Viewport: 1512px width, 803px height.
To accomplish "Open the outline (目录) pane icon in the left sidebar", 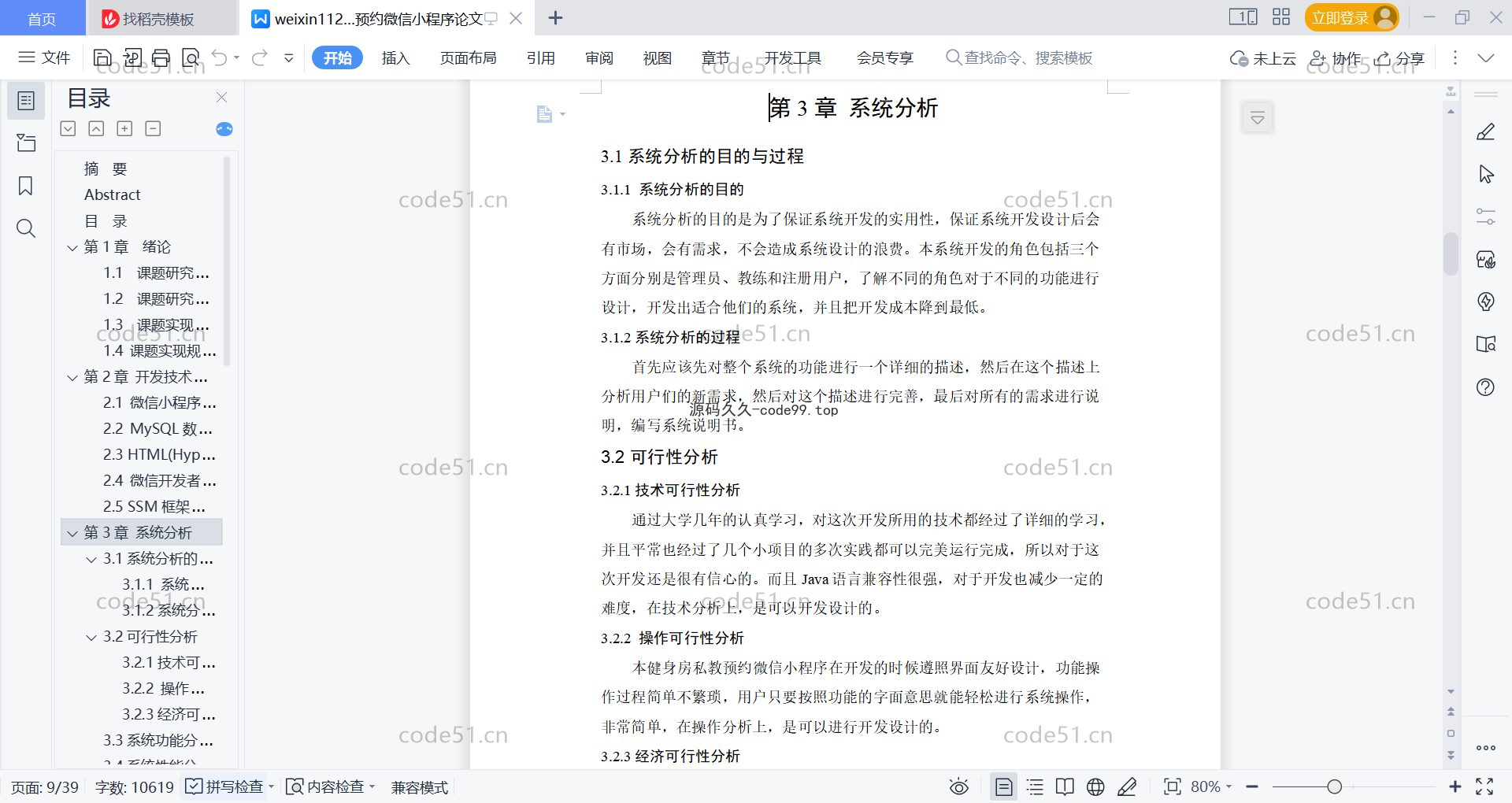I will pos(26,101).
